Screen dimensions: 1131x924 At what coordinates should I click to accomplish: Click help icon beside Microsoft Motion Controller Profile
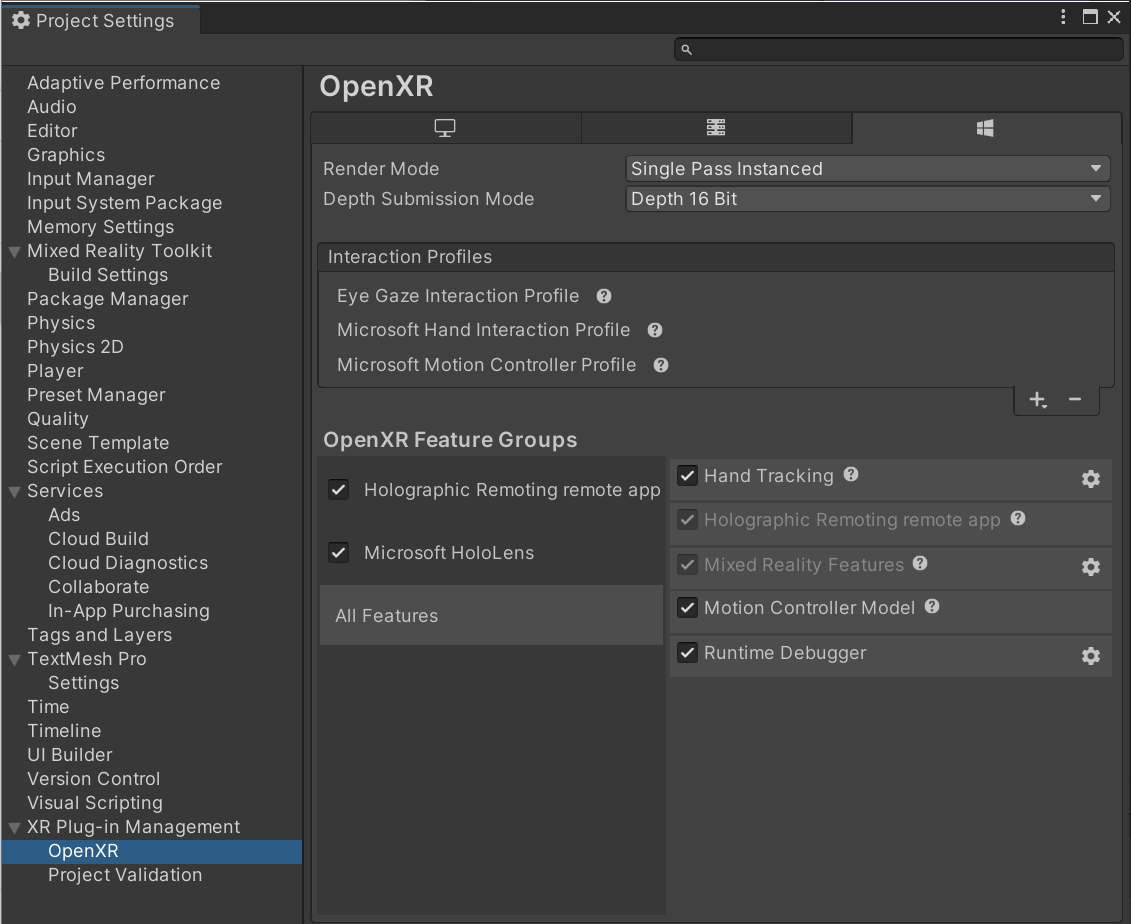click(661, 365)
